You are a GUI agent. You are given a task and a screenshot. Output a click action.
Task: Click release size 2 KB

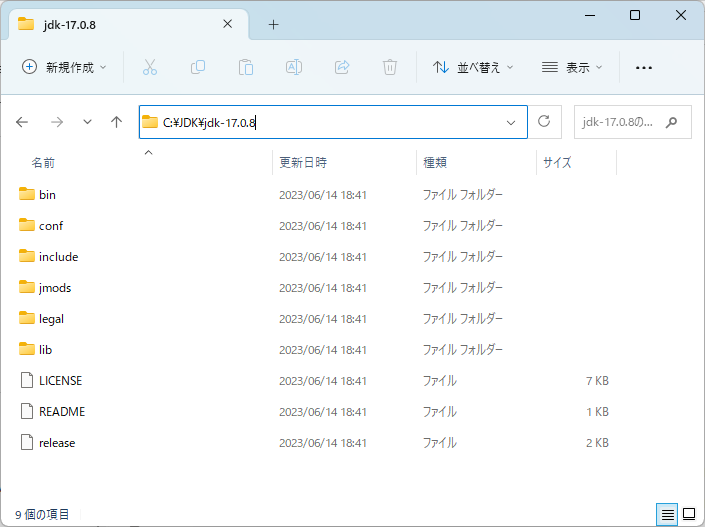pyautogui.click(x=597, y=443)
